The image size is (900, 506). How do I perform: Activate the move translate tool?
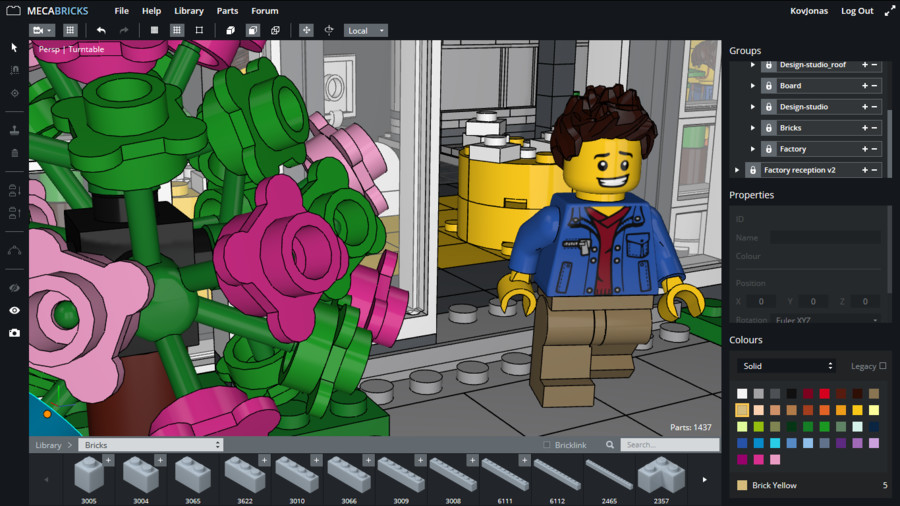tap(307, 30)
